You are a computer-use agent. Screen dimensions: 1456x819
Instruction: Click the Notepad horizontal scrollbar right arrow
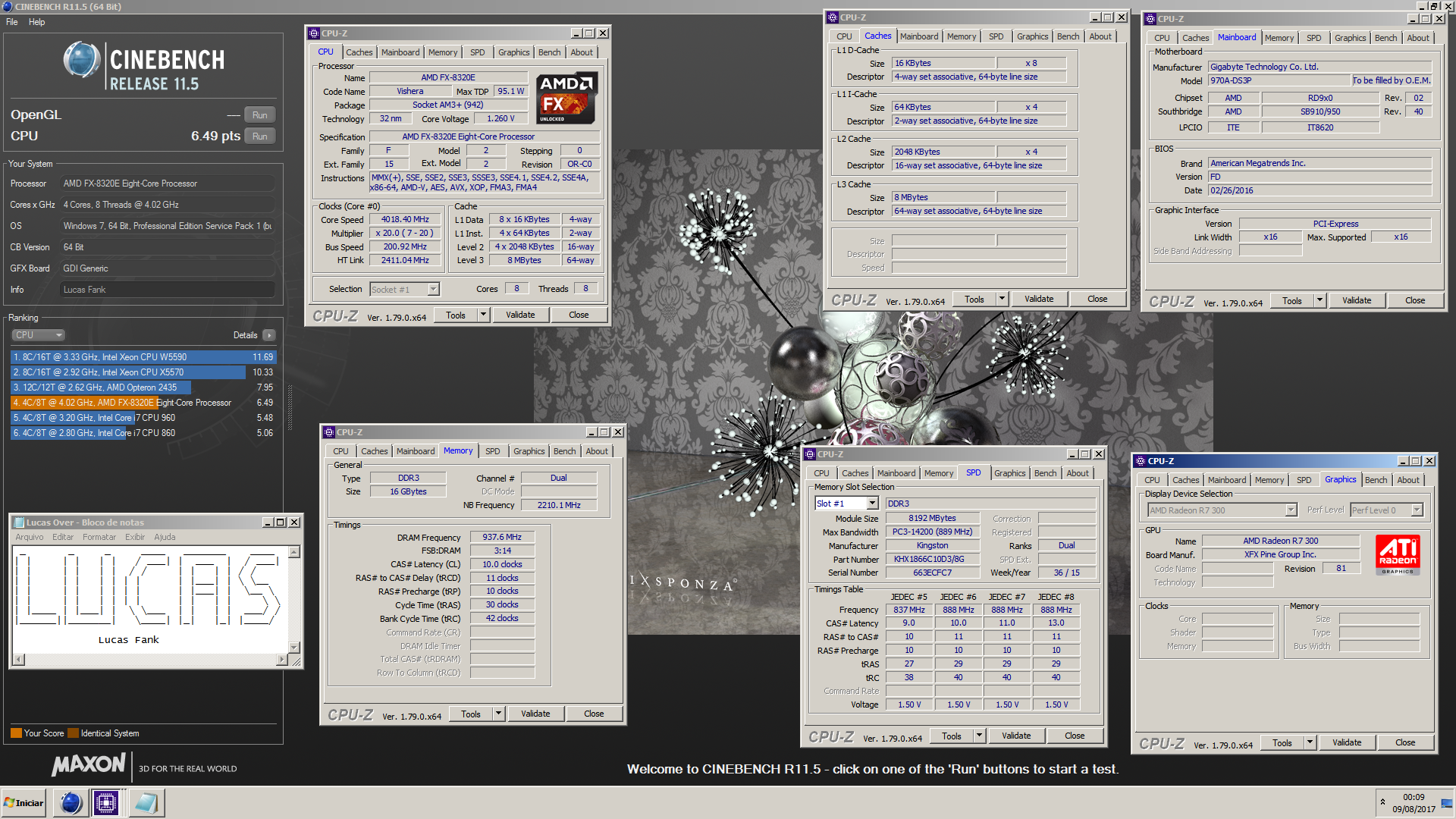coord(282,660)
